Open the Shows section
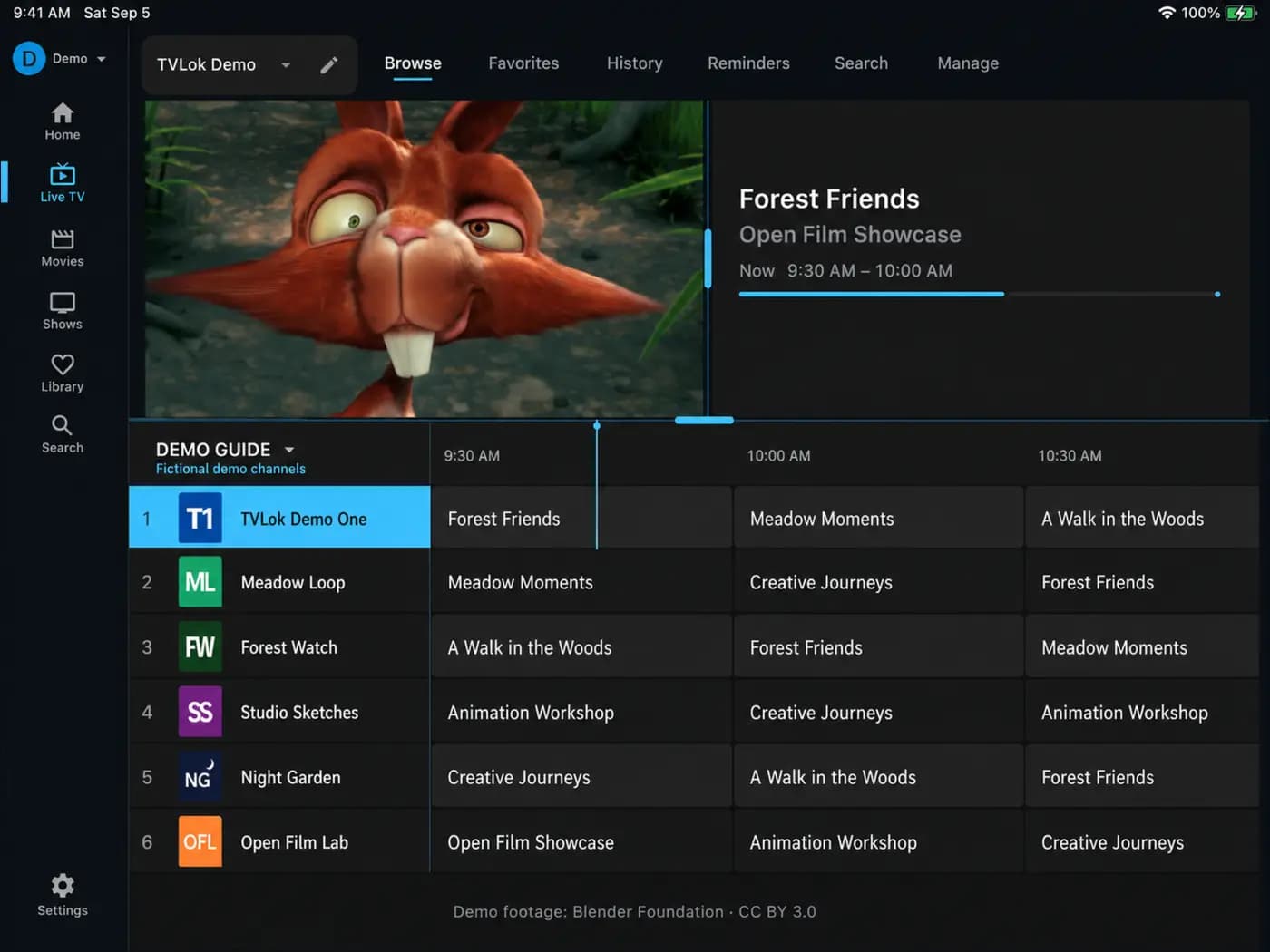The width and height of the screenshot is (1270, 952). (x=63, y=311)
